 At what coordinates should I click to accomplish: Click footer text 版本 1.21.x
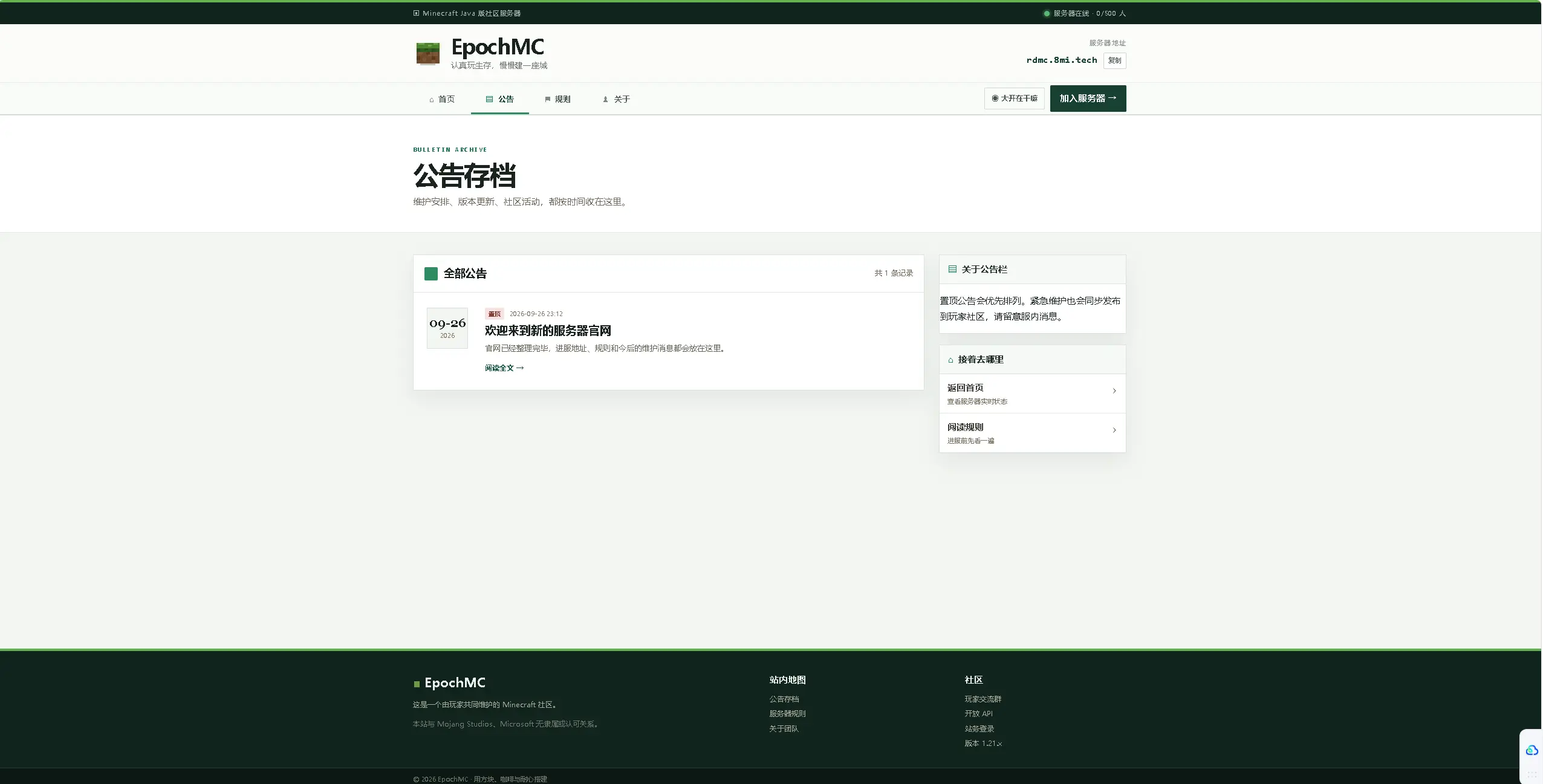[x=983, y=744]
